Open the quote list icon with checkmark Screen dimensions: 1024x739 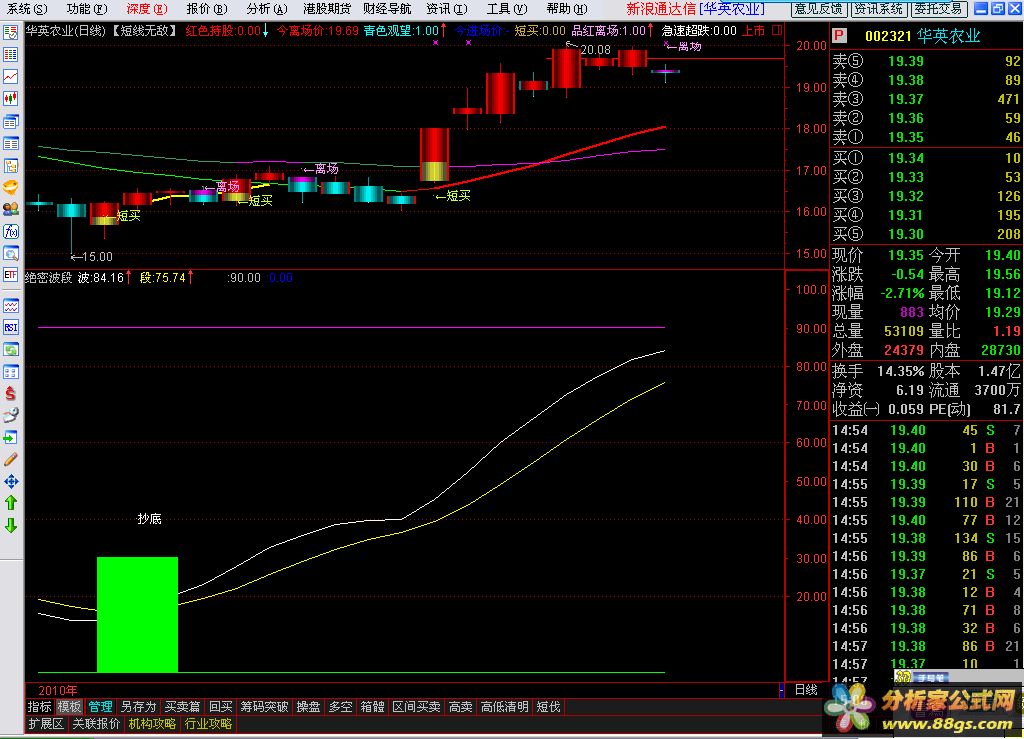point(10,33)
